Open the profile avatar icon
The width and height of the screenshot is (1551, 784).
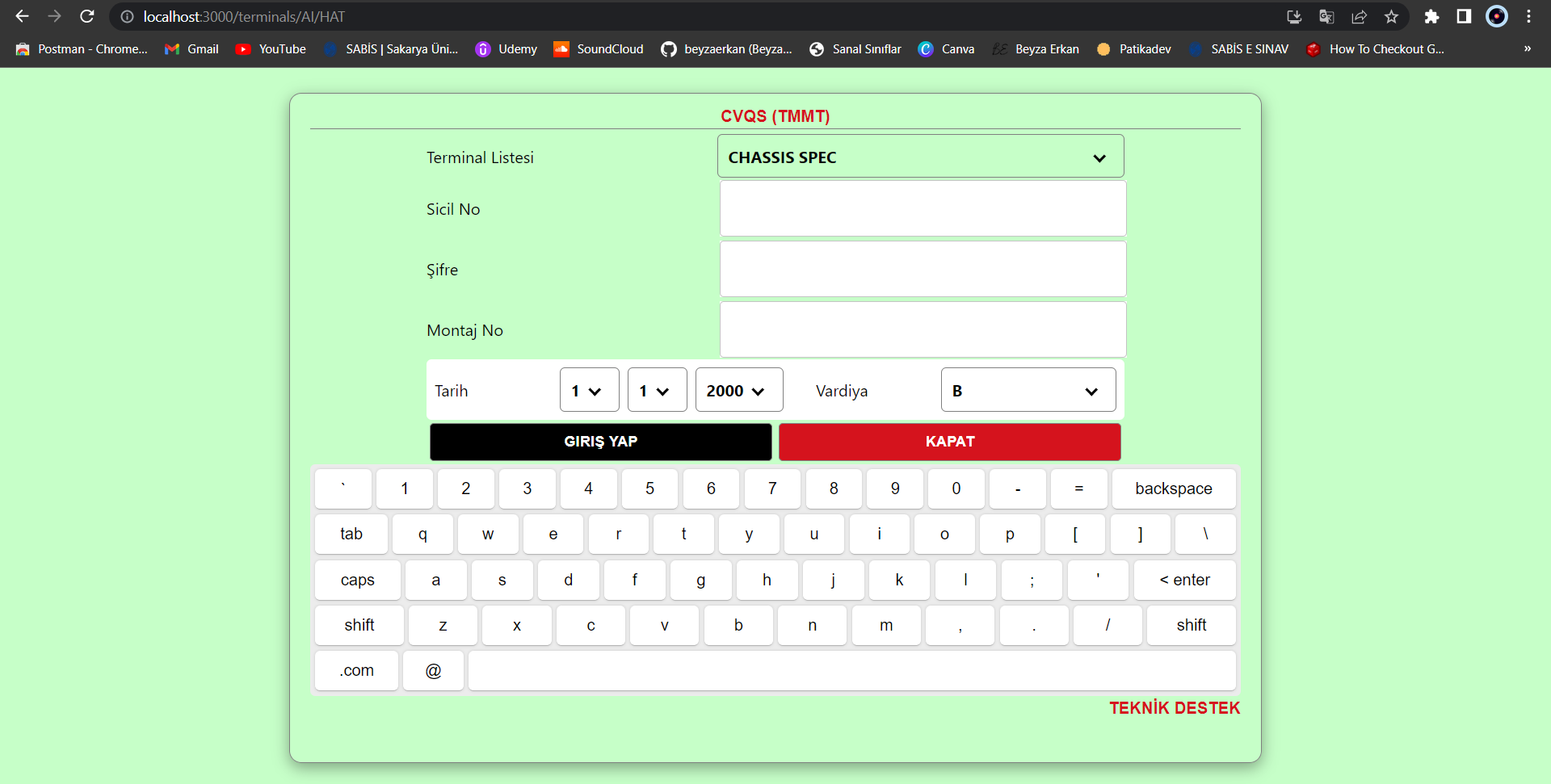[x=1497, y=16]
